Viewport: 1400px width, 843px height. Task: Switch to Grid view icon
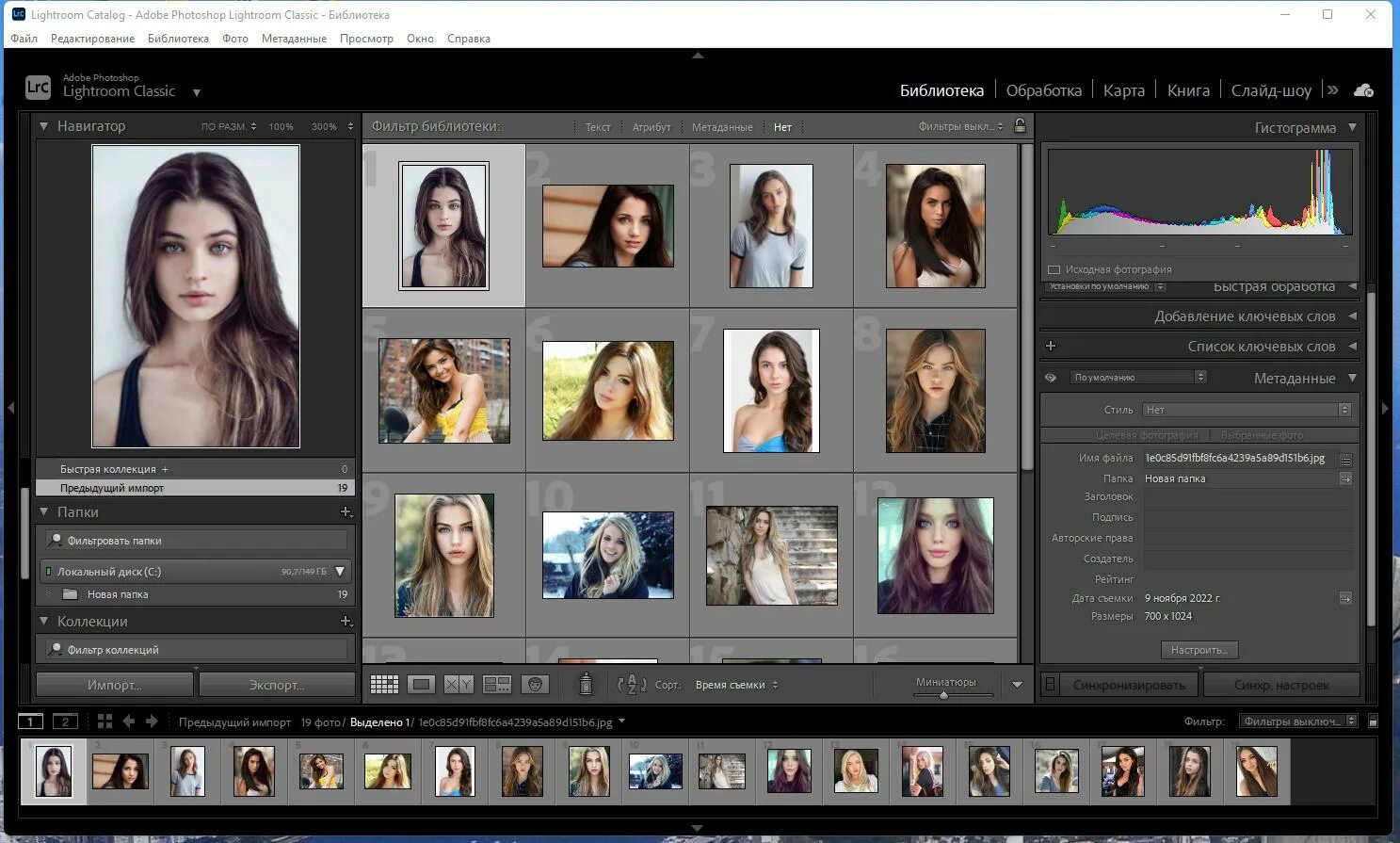click(384, 685)
